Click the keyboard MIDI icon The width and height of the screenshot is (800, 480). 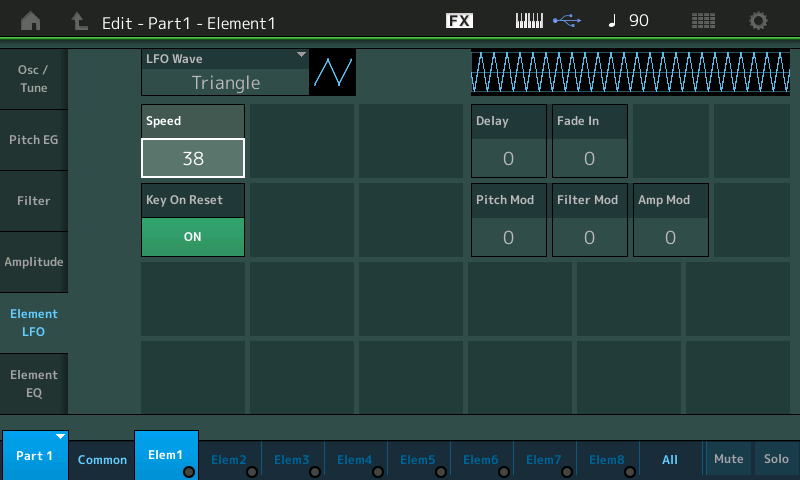(x=531, y=21)
